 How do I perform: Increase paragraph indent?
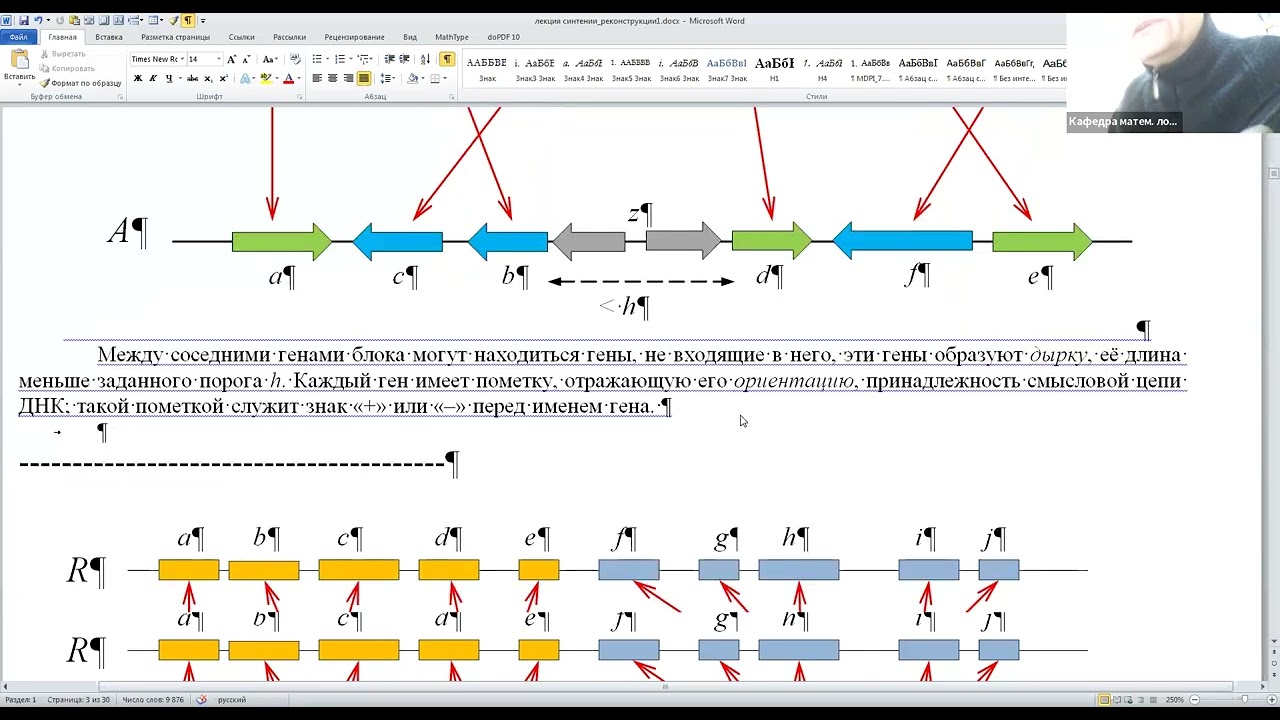pos(405,59)
